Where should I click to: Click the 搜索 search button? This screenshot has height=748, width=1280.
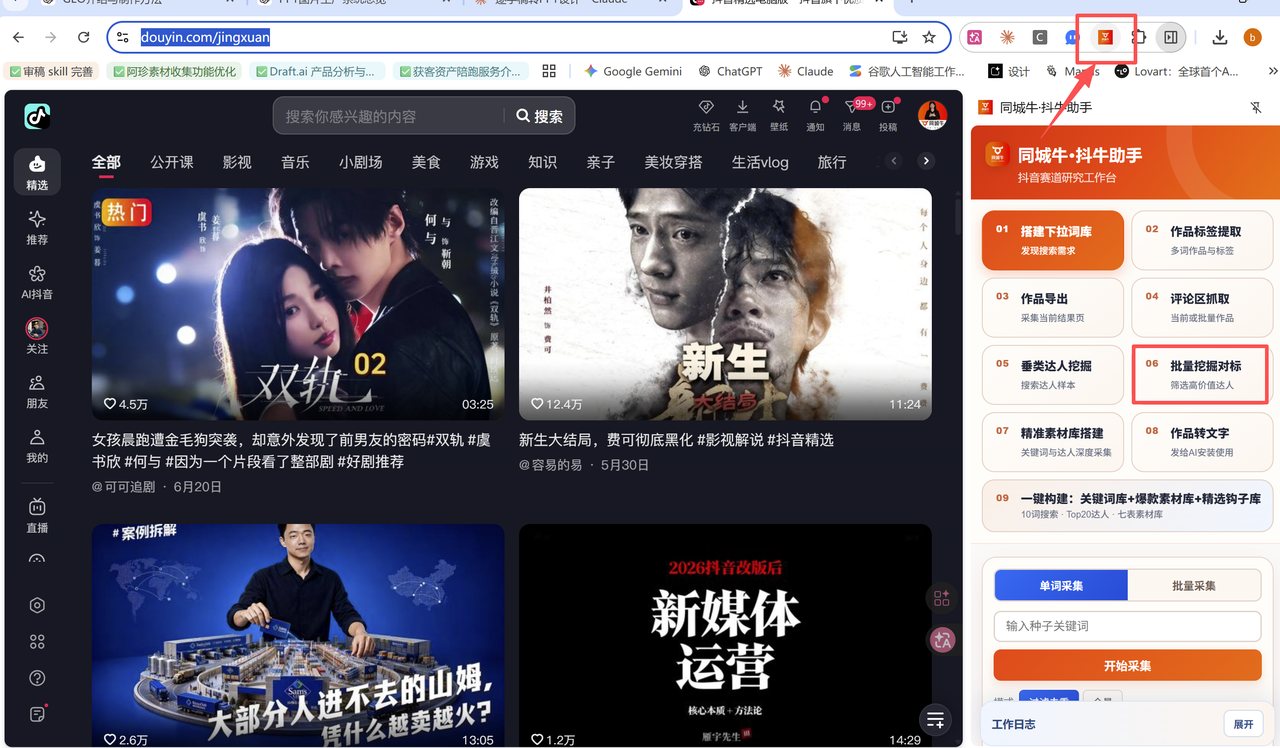click(x=539, y=116)
